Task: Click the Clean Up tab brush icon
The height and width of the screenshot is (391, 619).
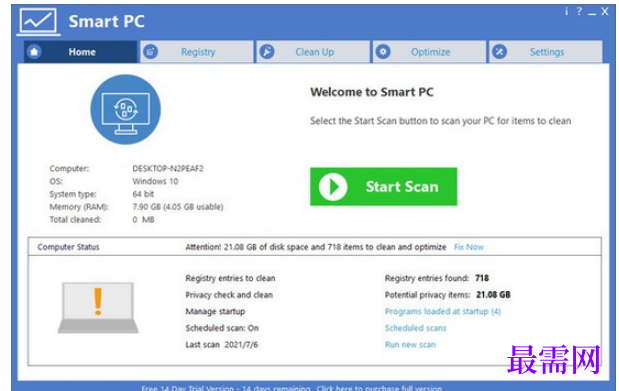Action: (x=267, y=52)
